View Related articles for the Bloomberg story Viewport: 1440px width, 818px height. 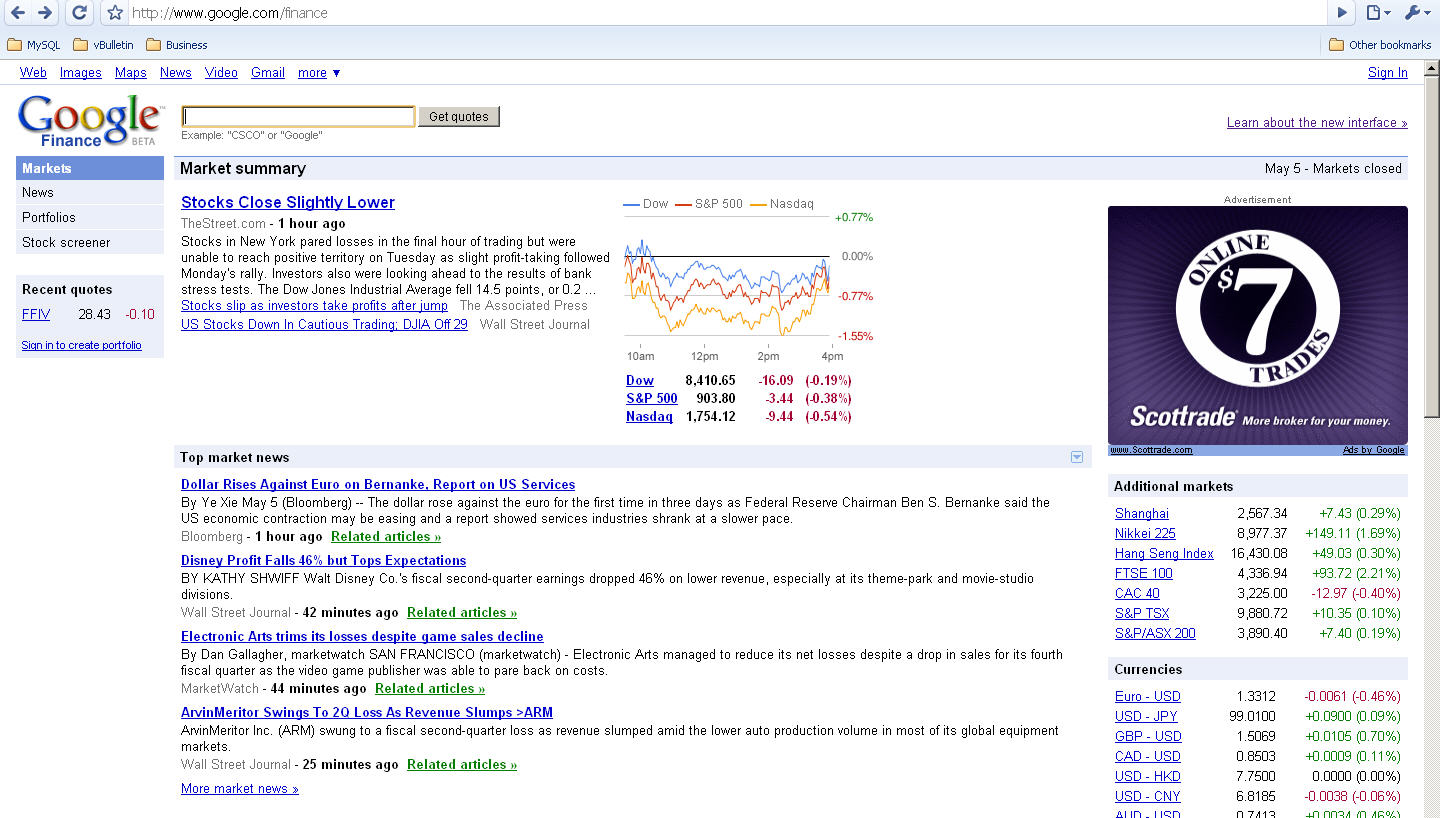[x=386, y=537]
